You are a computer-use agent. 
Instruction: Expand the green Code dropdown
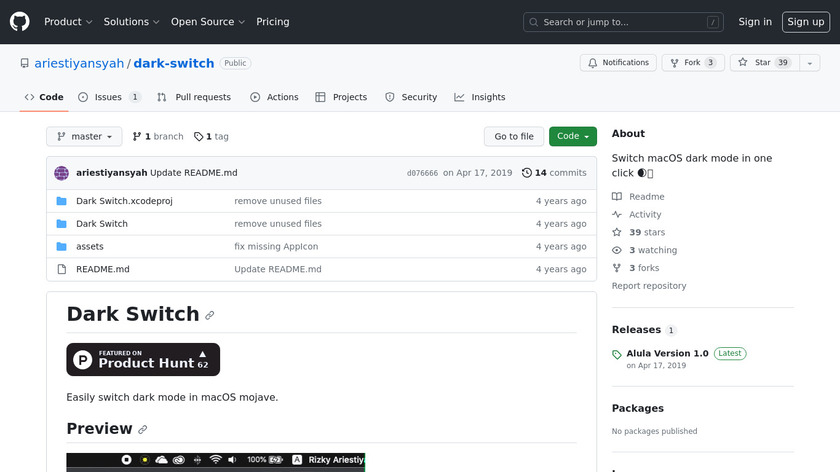(573, 137)
